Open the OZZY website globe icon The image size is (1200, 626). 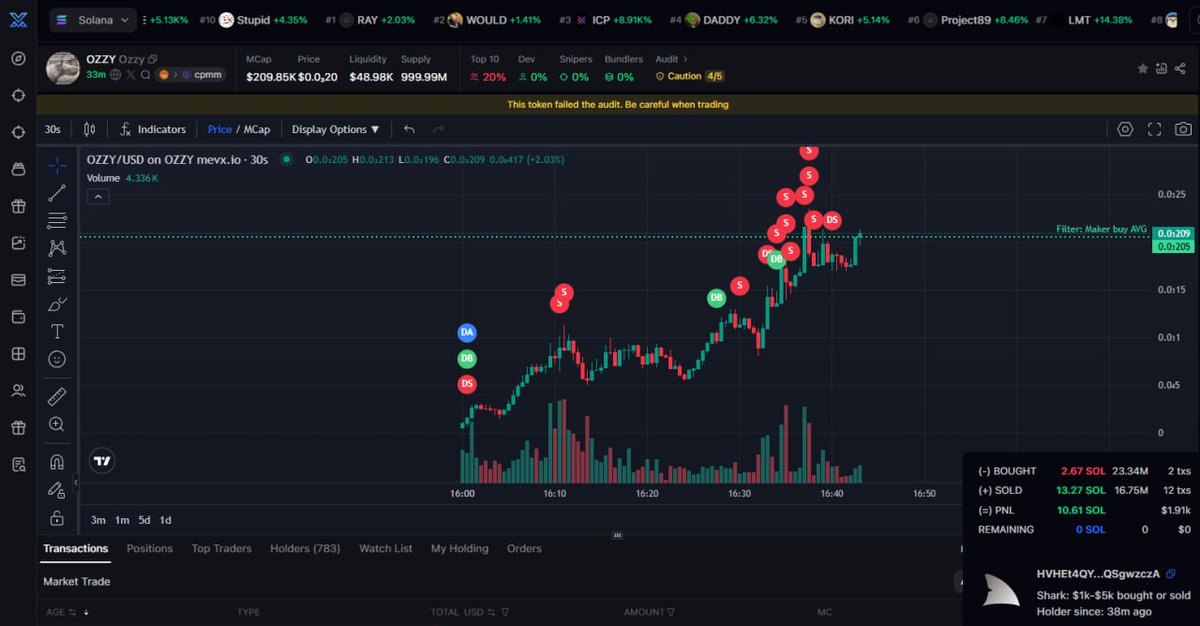(116, 75)
